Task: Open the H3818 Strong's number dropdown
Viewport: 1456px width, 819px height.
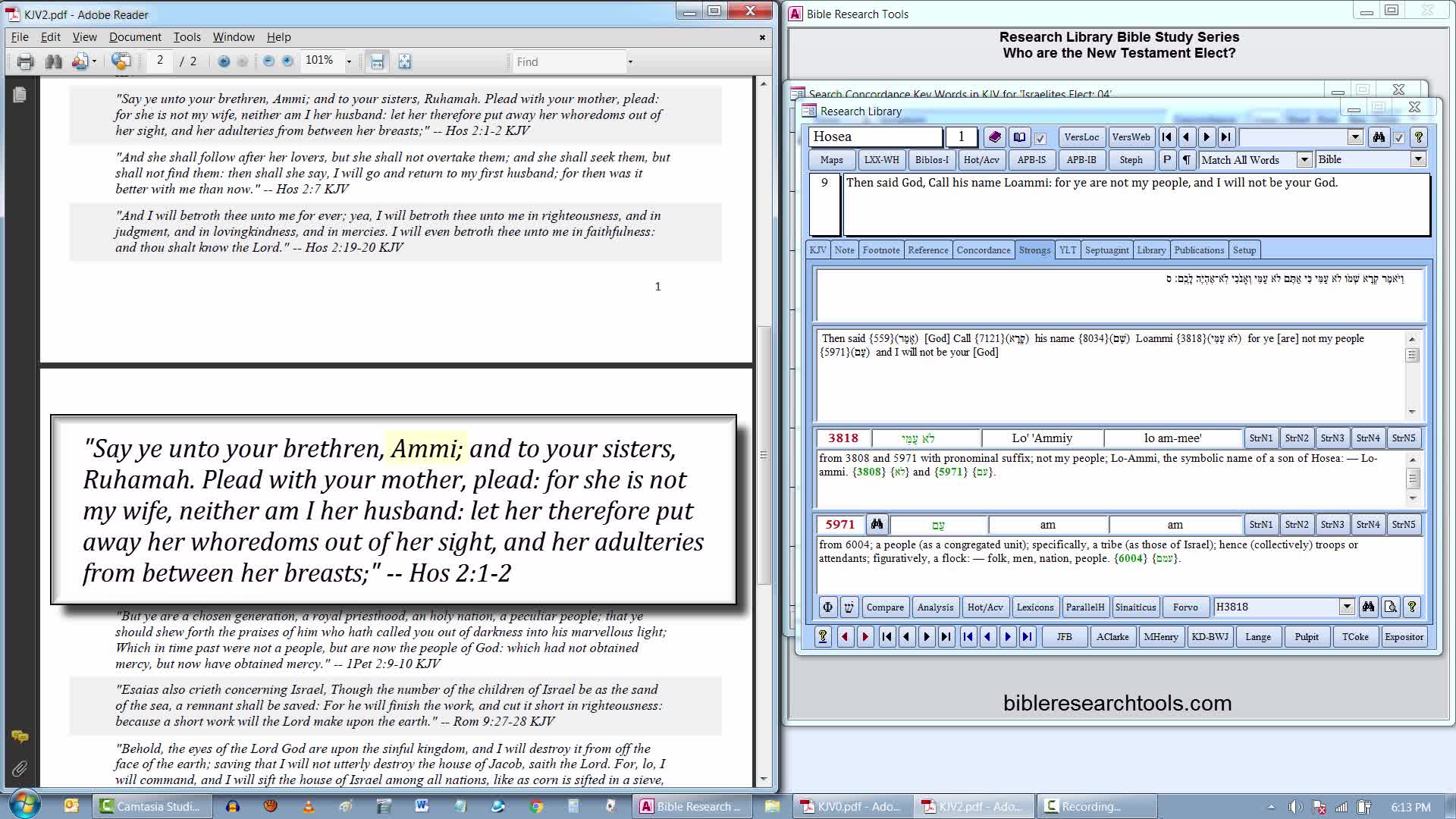Action: pos(1347,607)
